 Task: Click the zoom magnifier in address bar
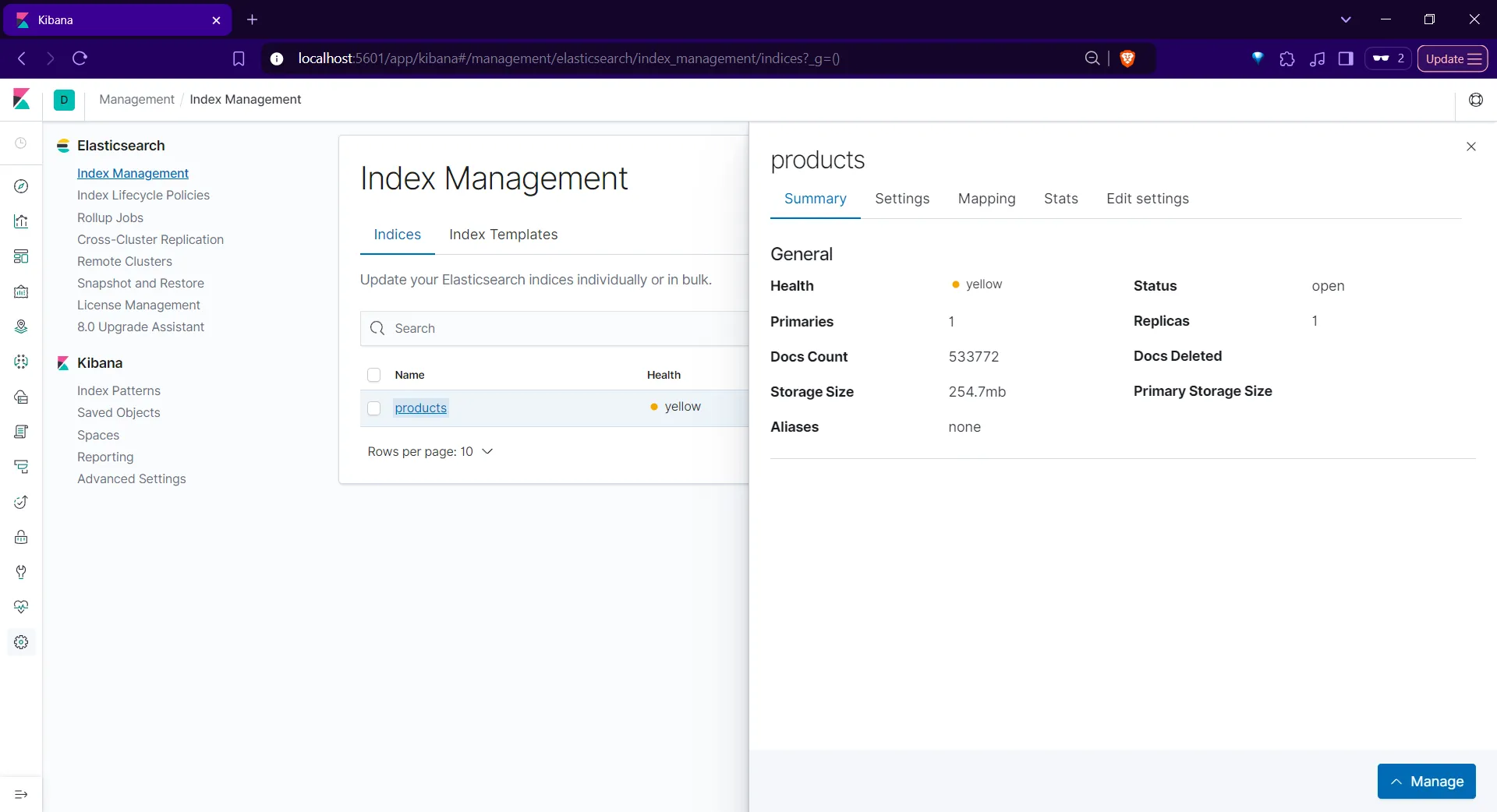pyautogui.click(x=1092, y=58)
